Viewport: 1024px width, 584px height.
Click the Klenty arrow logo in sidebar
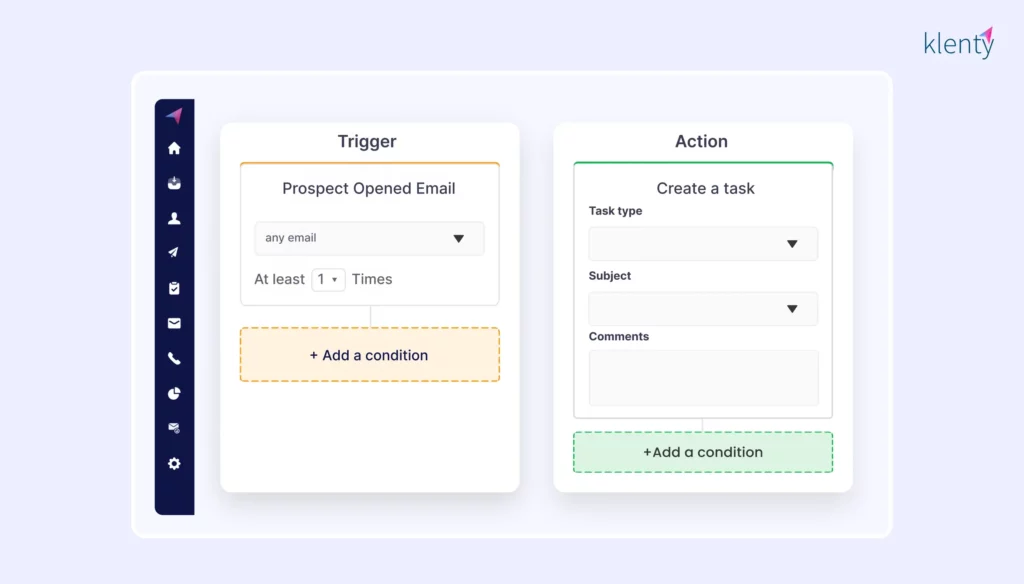tap(174, 115)
